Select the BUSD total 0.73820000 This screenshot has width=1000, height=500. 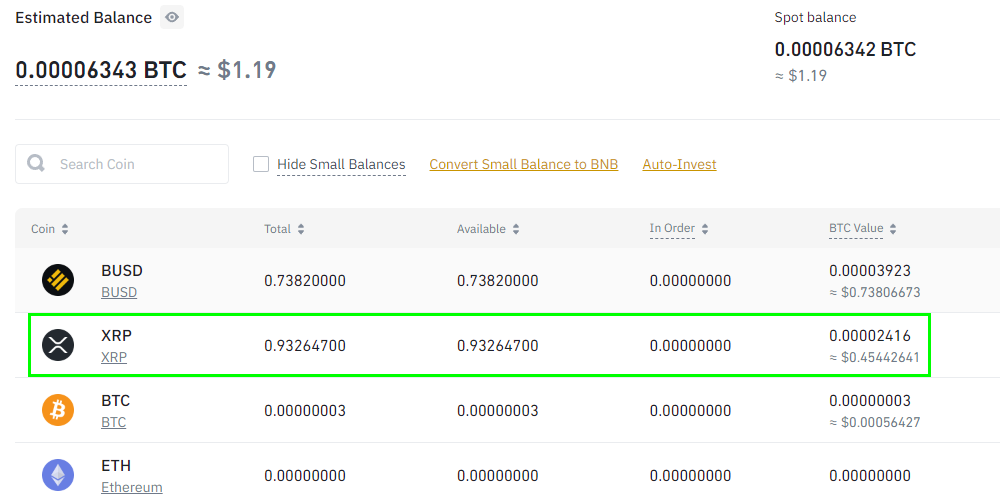[305, 281]
